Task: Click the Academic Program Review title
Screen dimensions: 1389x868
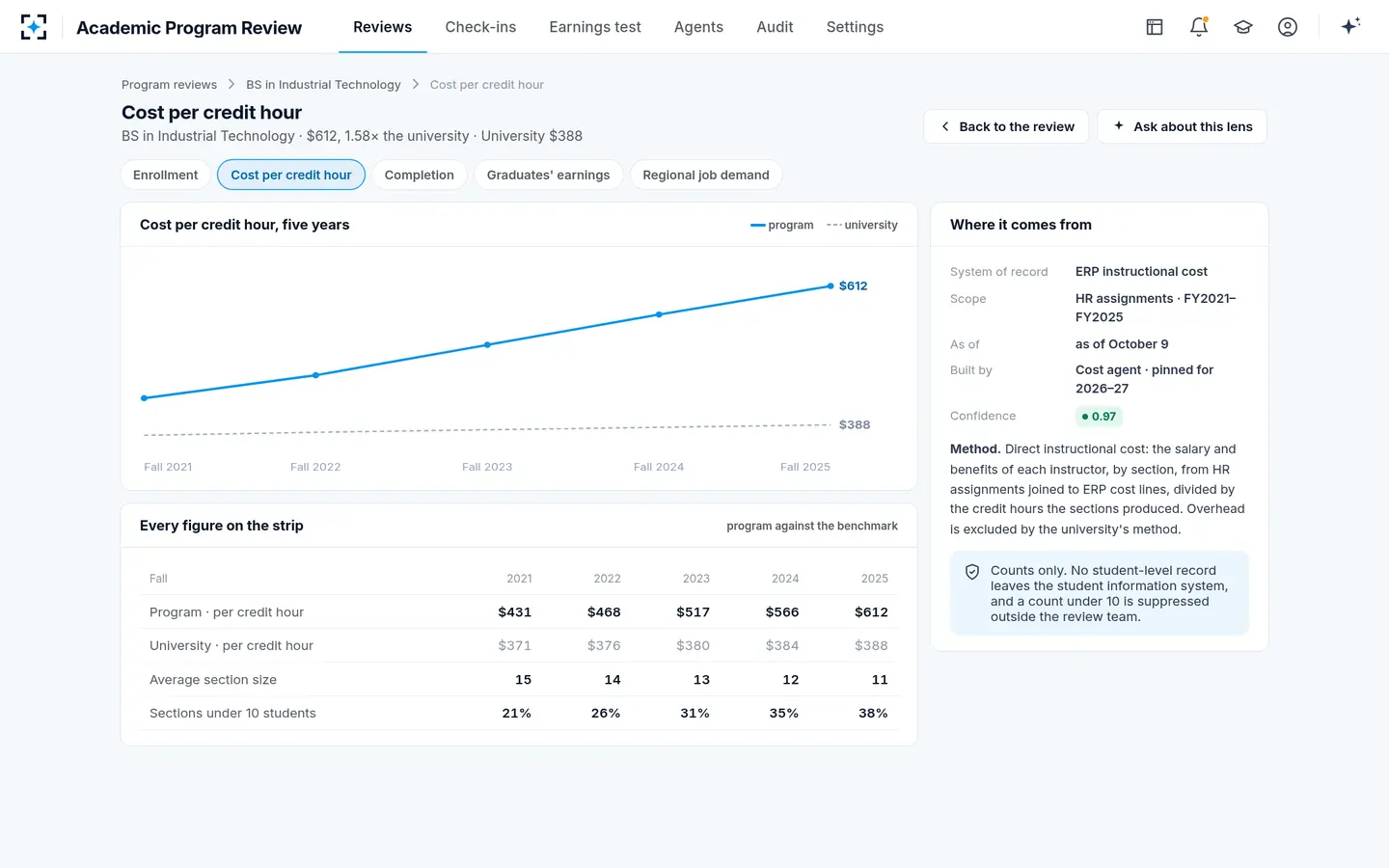Action: pos(189,28)
